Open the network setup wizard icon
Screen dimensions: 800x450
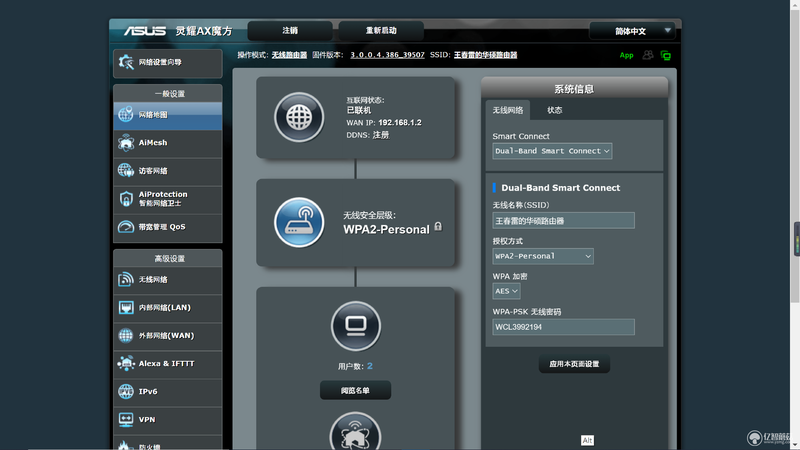(x=126, y=62)
